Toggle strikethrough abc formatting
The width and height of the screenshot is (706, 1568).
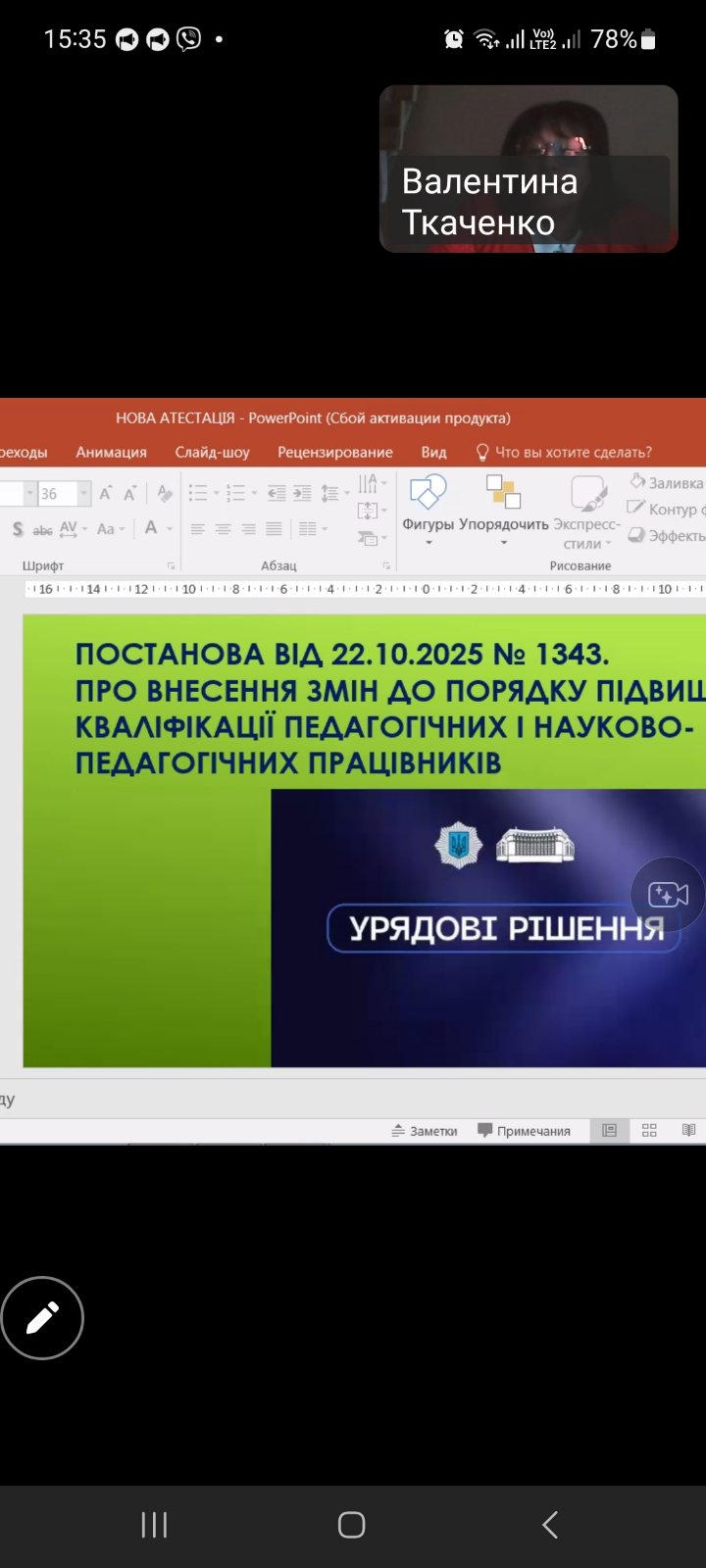pyautogui.click(x=43, y=529)
